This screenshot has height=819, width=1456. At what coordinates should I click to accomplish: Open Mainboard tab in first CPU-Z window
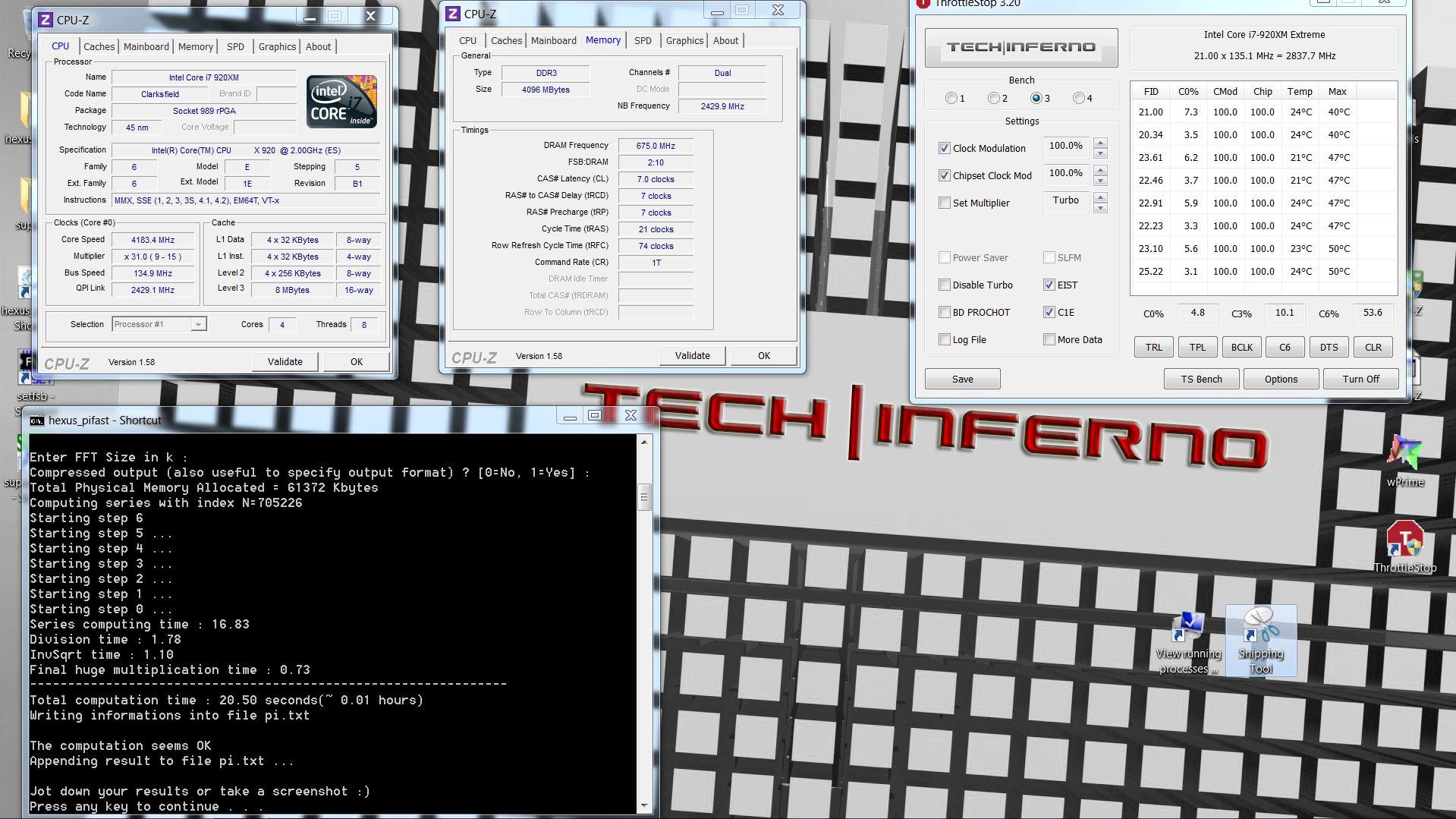pos(146,46)
